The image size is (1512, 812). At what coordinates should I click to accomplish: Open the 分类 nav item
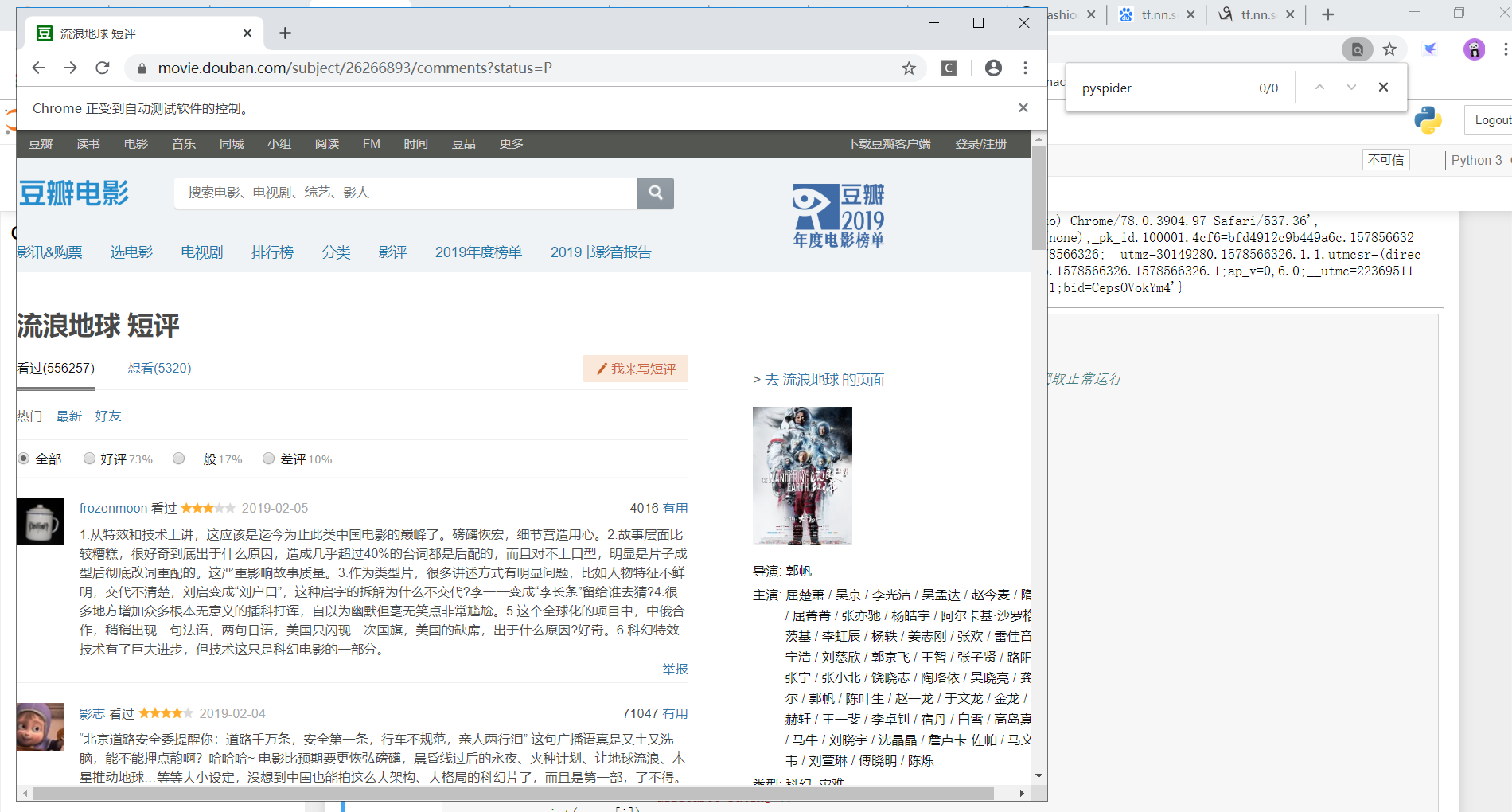pos(336,252)
